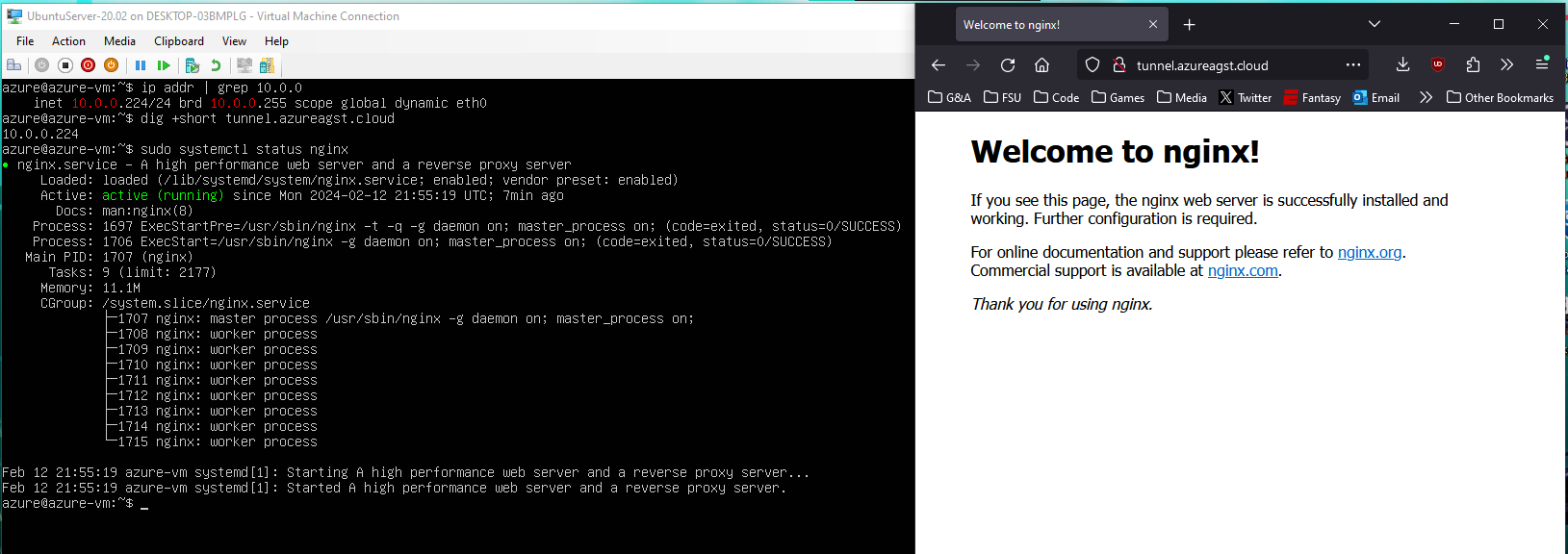1568x554 pixels.
Task: Click 'Thank you for using nginx.' text
Action: tap(1062, 304)
